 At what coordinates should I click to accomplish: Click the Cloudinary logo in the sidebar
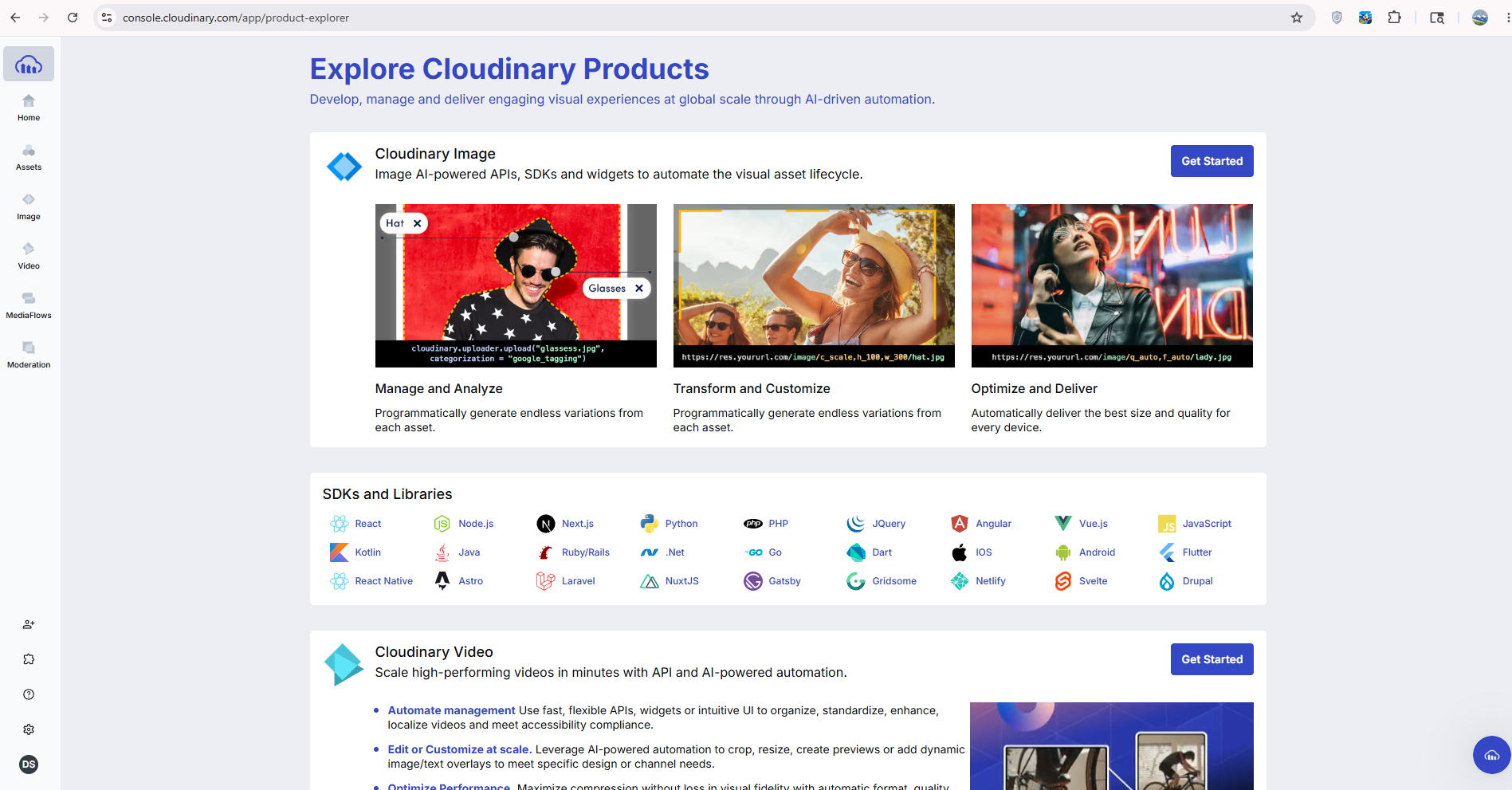29,65
